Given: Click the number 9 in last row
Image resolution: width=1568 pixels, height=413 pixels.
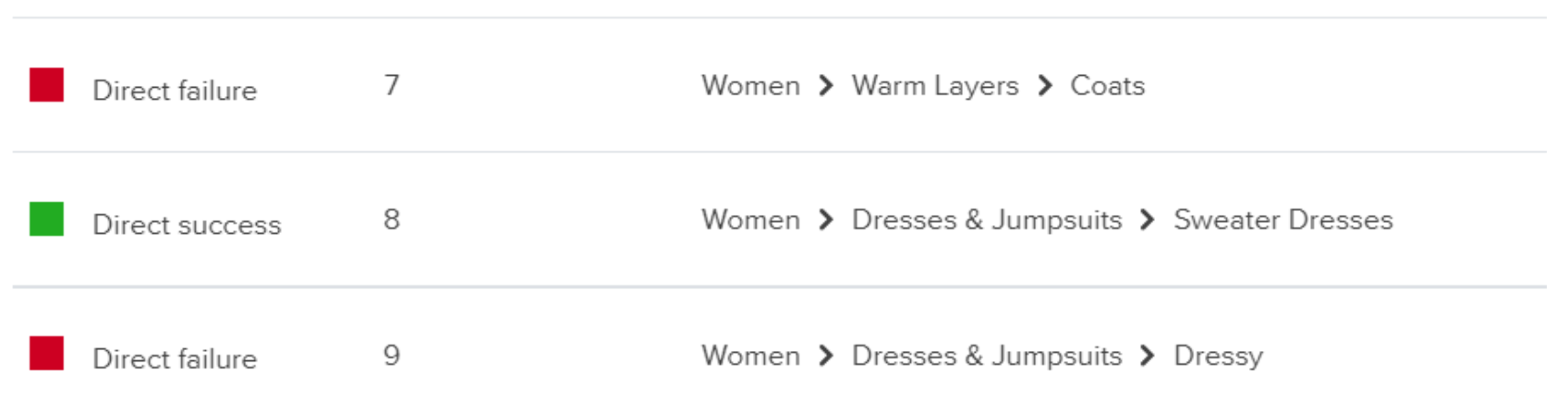Looking at the screenshot, I should pos(392,355).
